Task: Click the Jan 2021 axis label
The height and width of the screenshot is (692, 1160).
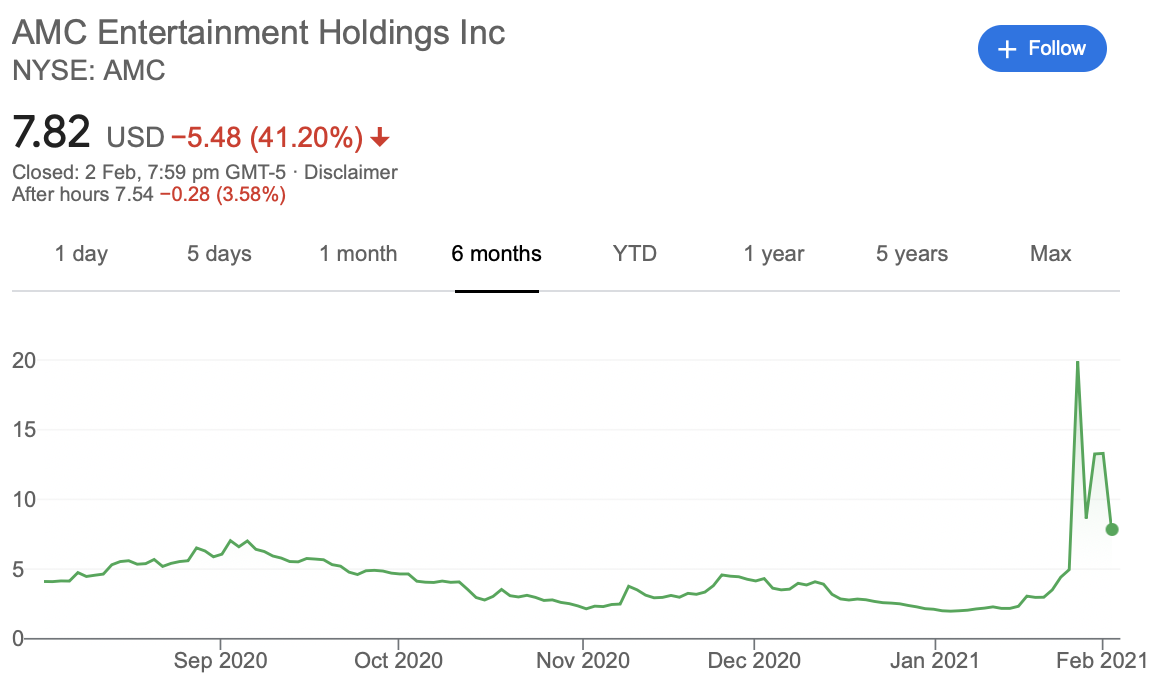Action: coord(934,660)
